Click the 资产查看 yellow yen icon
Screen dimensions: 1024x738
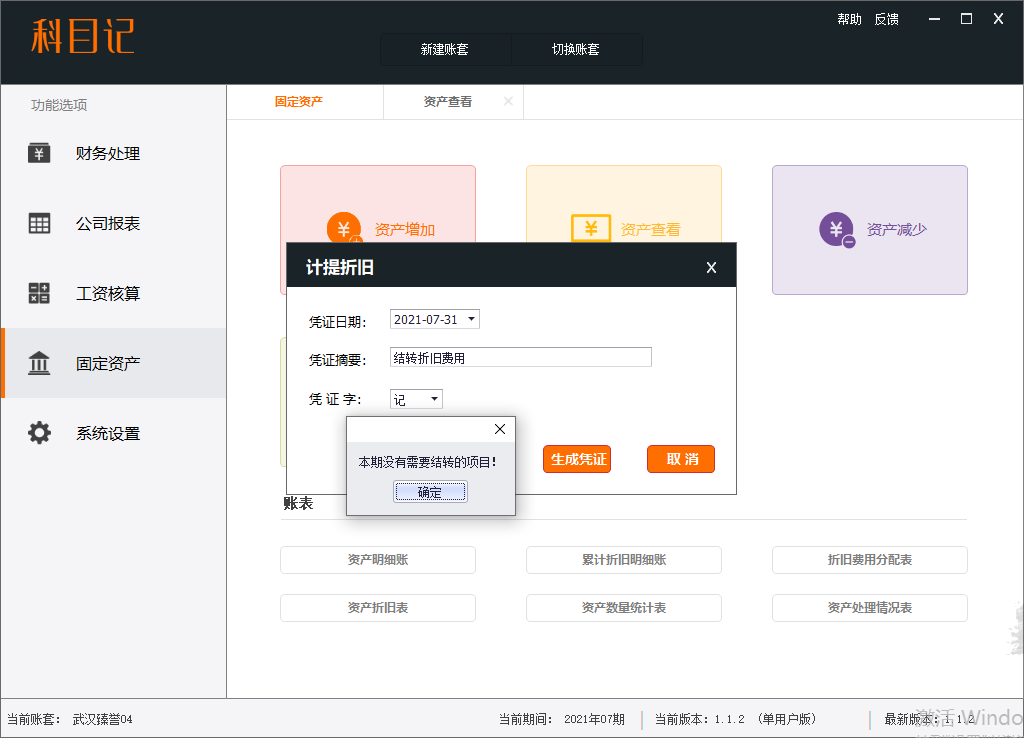(x=590, y=229)
